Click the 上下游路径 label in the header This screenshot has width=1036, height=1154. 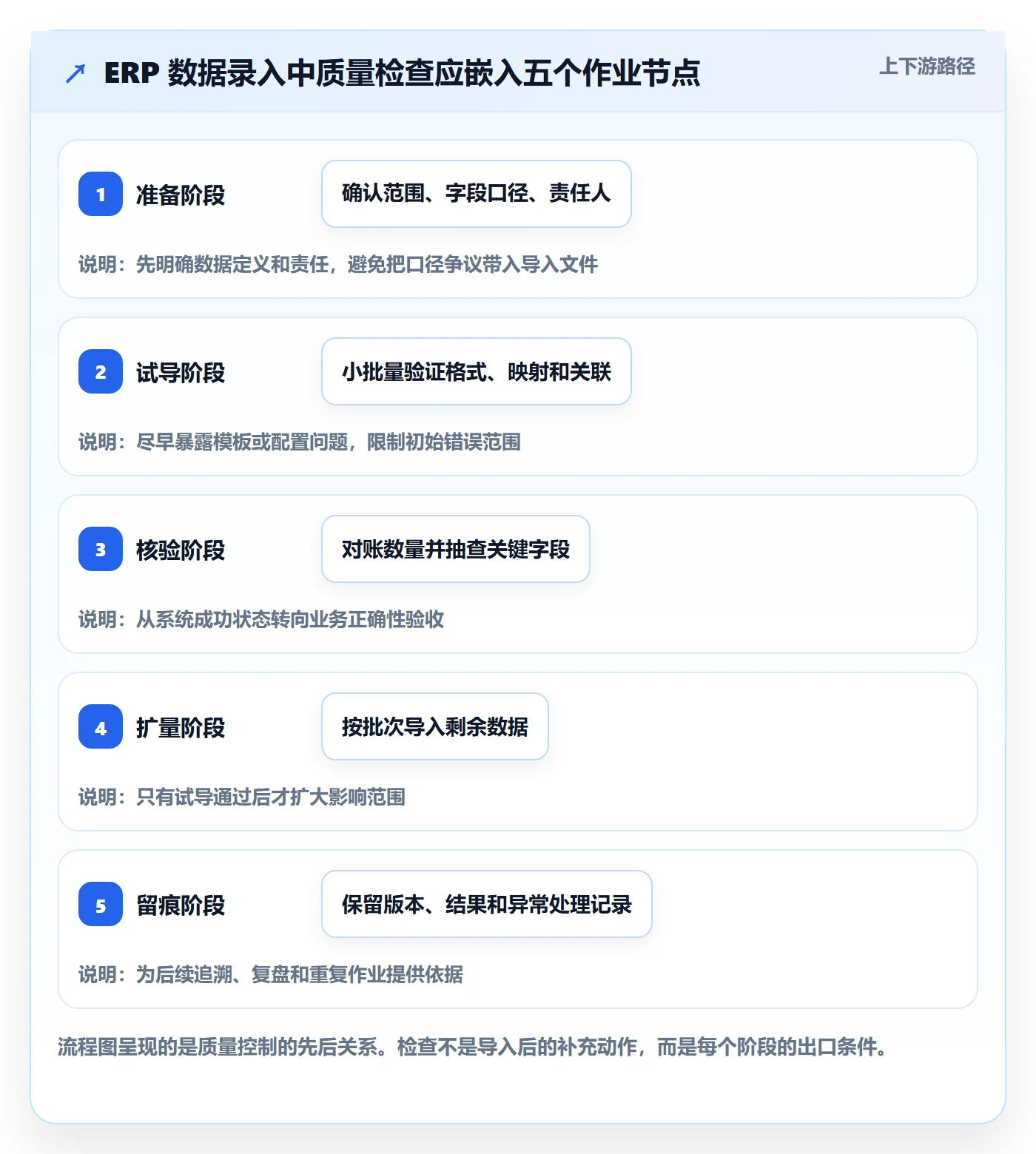click(x=927, y=67)
